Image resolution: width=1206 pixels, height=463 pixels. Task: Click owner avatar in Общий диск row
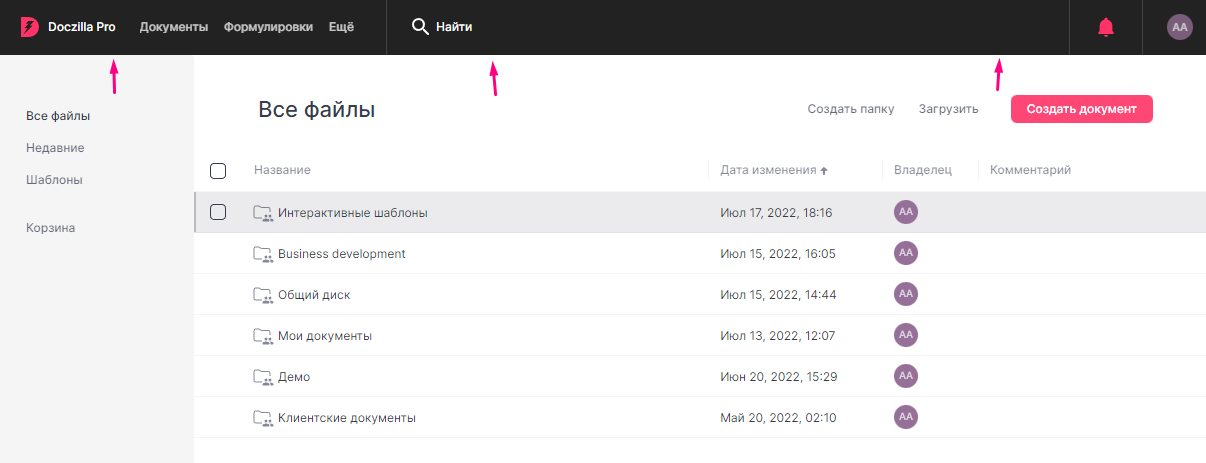[x=906, y=294]
